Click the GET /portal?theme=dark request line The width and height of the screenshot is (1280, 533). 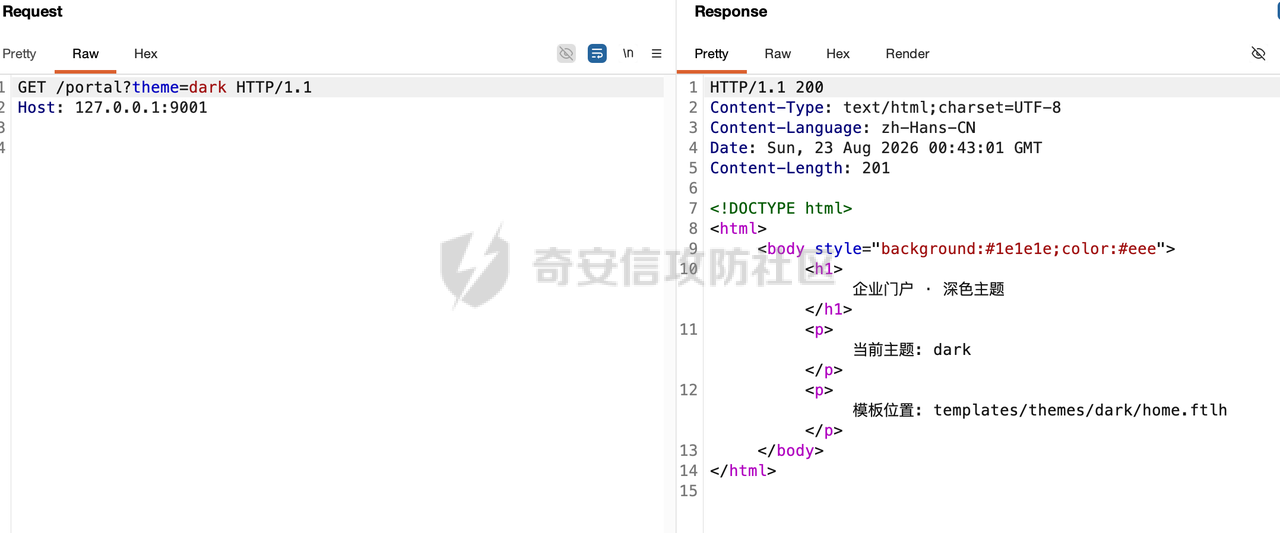(x=165, y=88)
